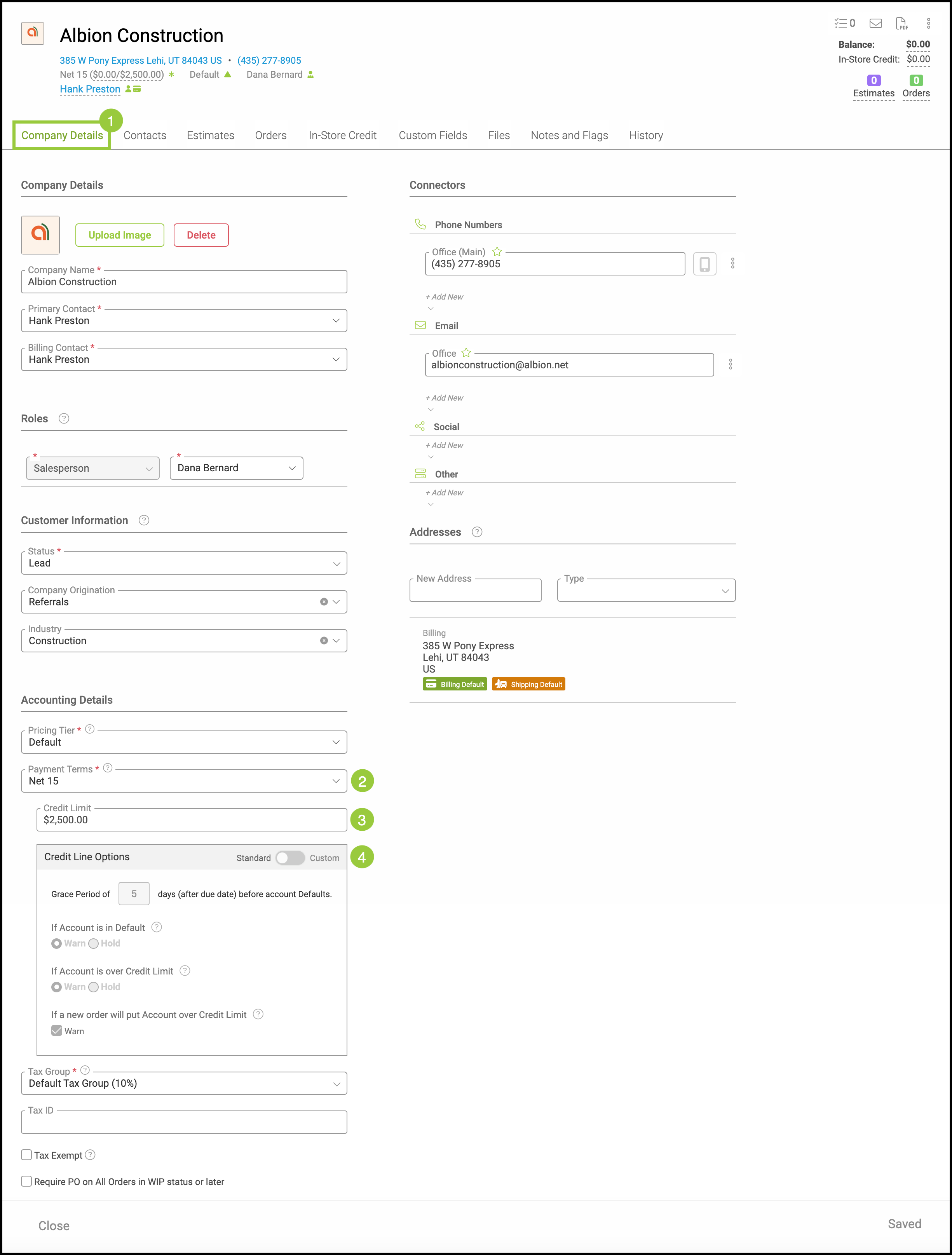
Task: Check the Tax Exempt checkbox
Action: click(27, 1155)
